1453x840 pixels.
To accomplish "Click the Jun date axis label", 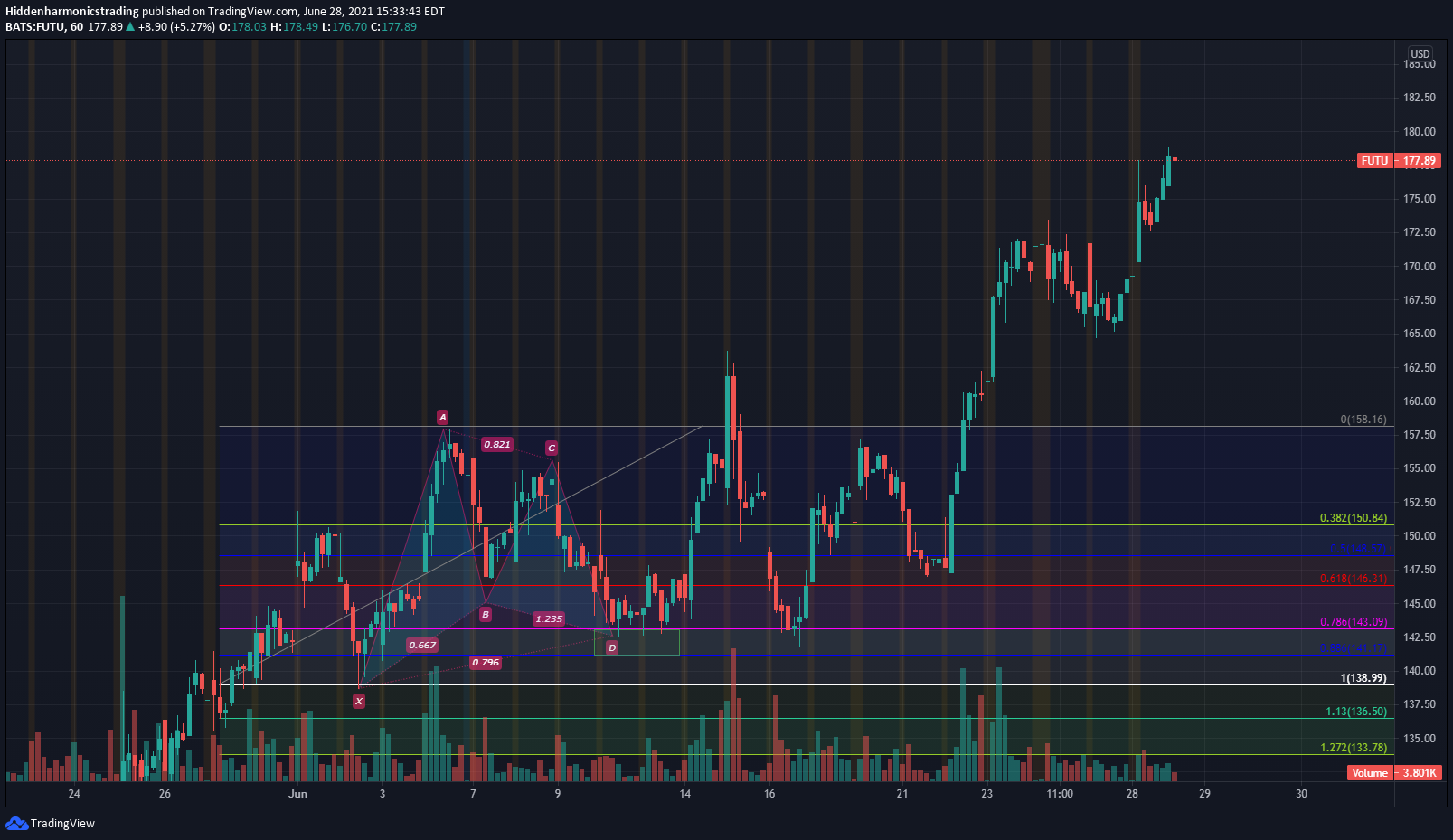I will click(297, 794).
